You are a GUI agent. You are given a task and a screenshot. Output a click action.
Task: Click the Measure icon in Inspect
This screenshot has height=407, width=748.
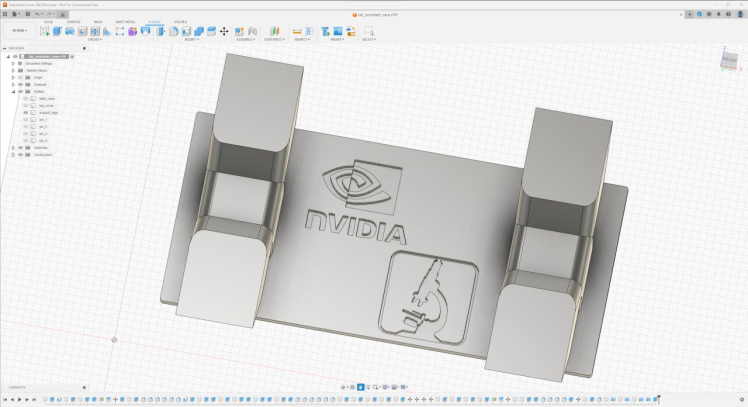[x=296, y=31]
